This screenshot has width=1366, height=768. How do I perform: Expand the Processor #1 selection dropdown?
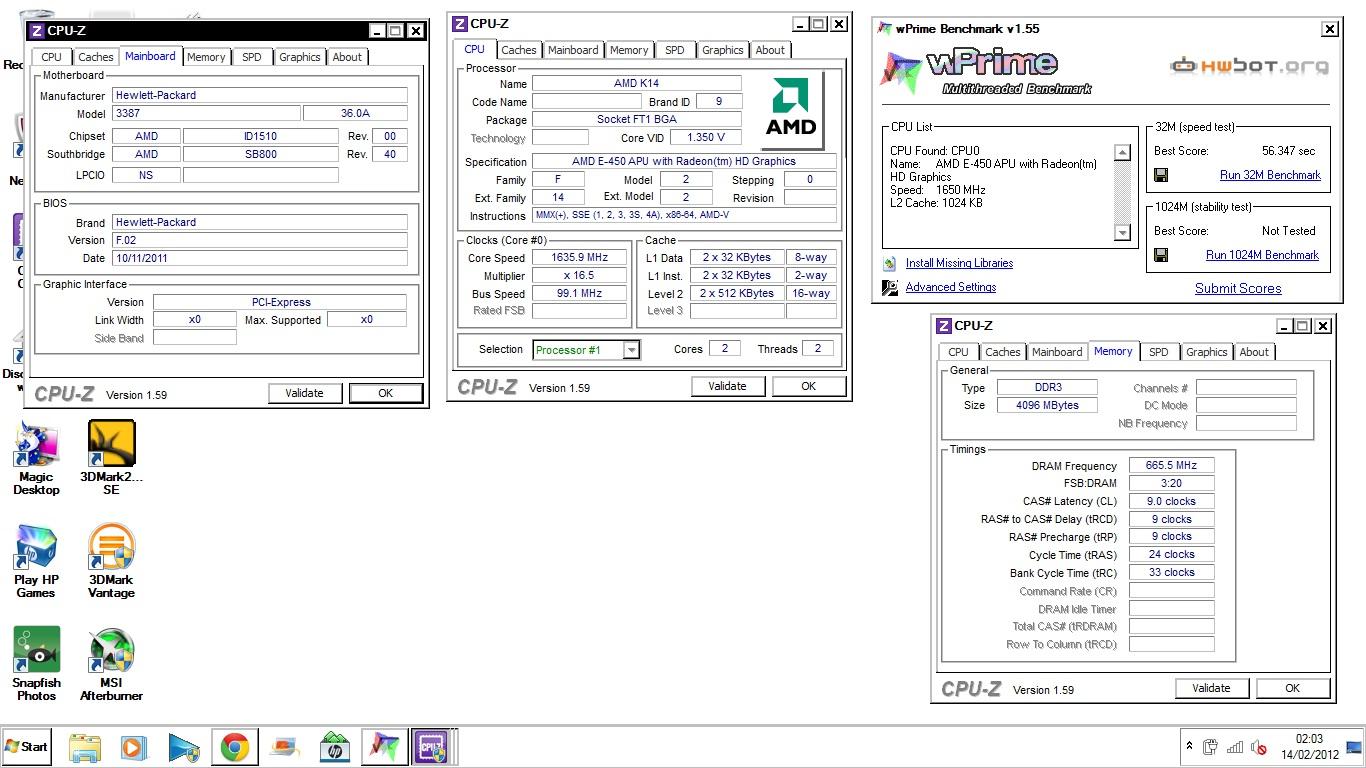631,349
